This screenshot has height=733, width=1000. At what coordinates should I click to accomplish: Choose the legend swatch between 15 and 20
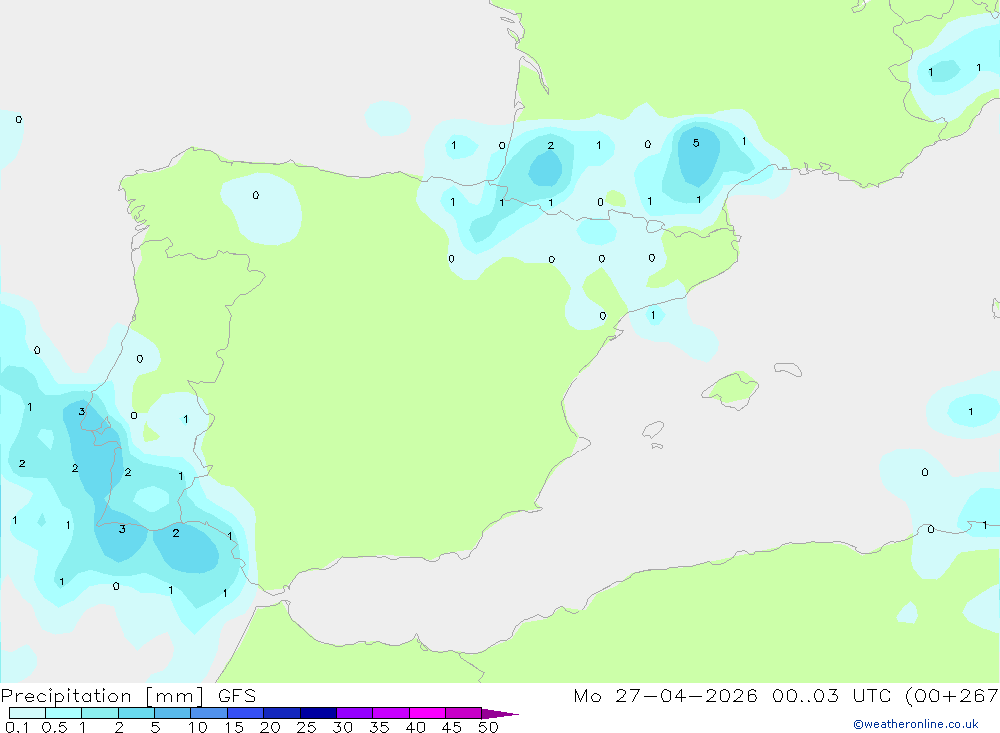click(245, 713)
